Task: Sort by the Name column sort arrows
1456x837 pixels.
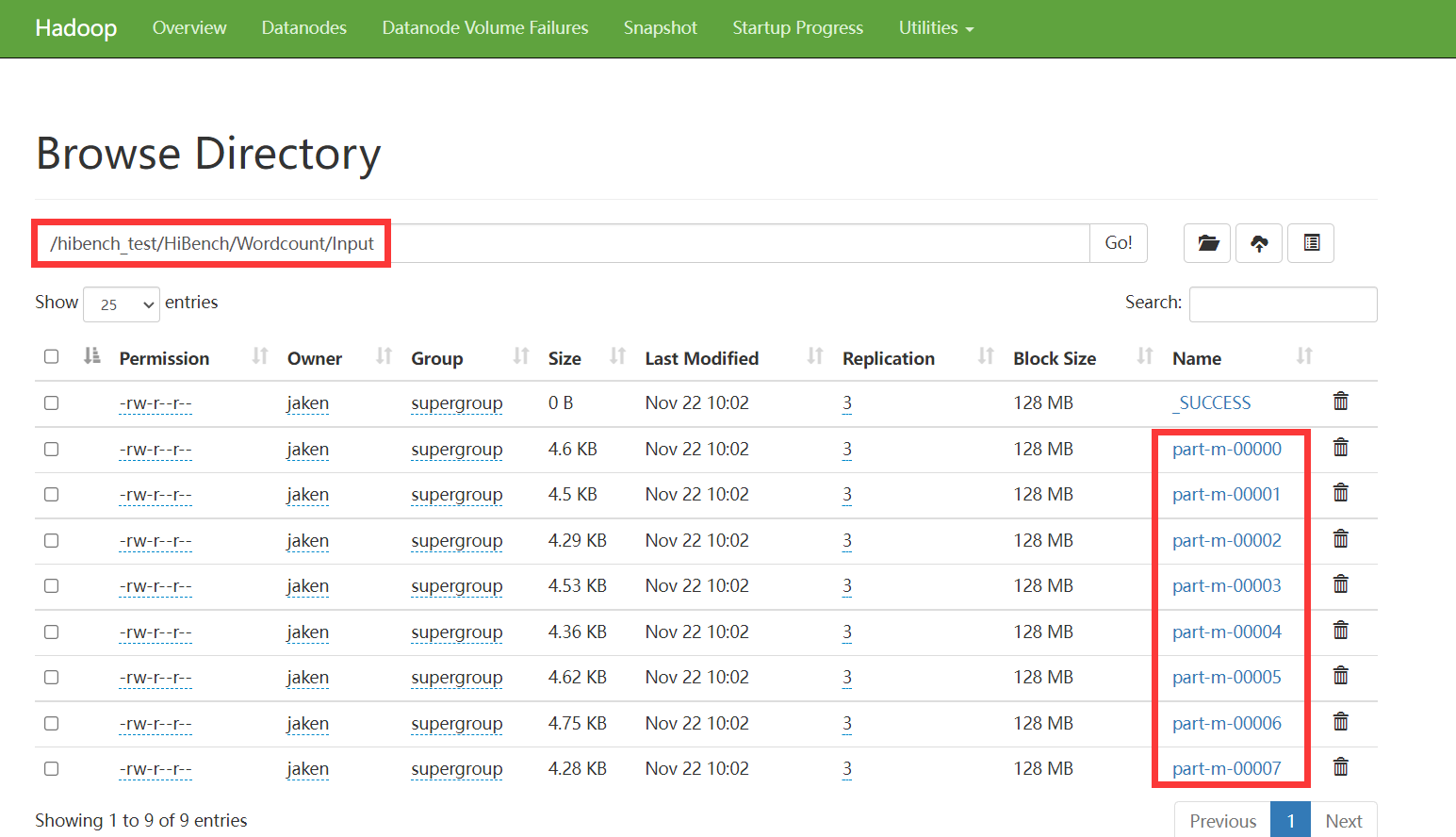Action: click(x=1304, y=356)
